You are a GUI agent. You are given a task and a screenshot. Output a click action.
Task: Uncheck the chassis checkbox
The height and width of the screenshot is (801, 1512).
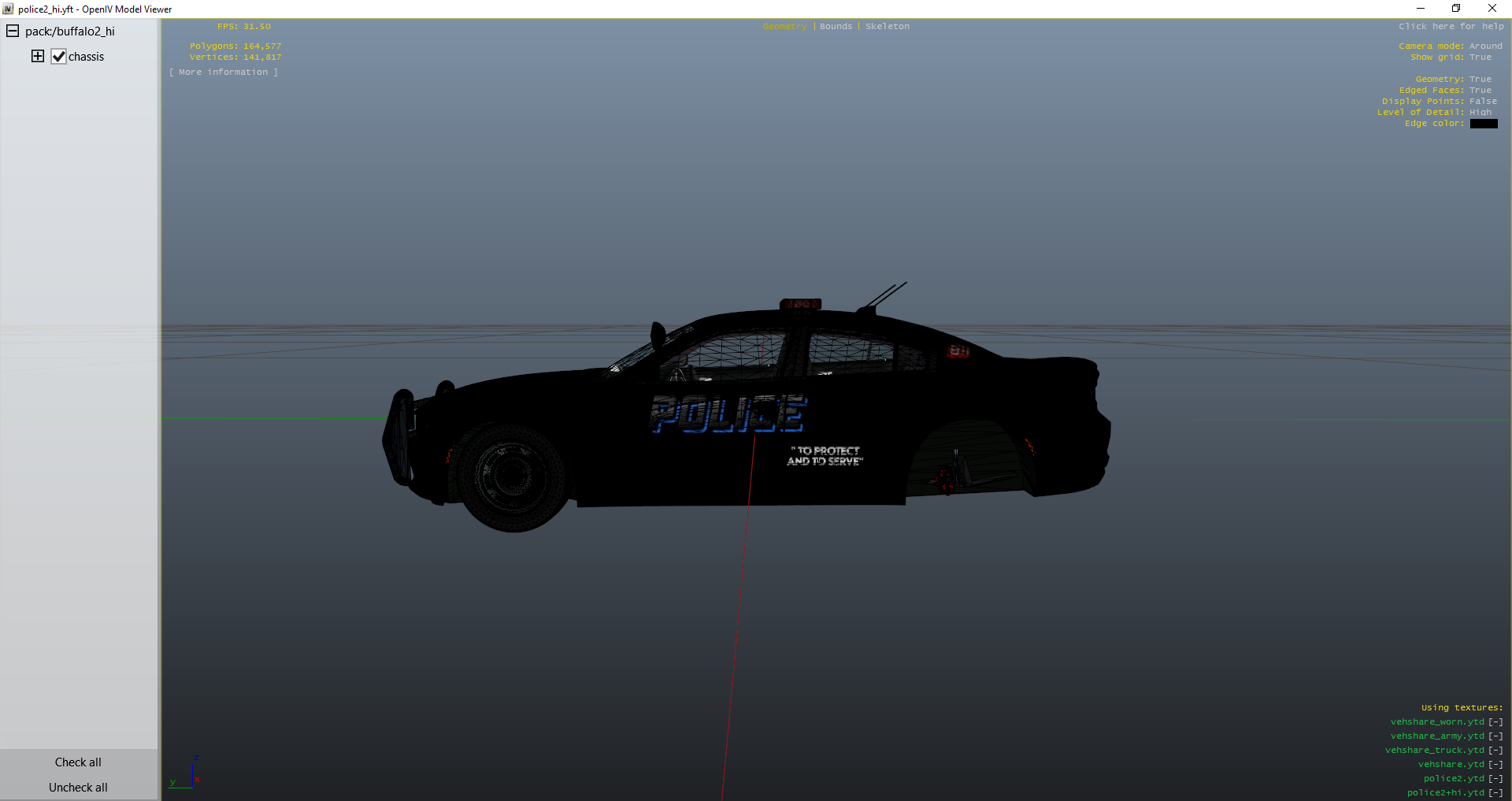click(x=58, y=57)
